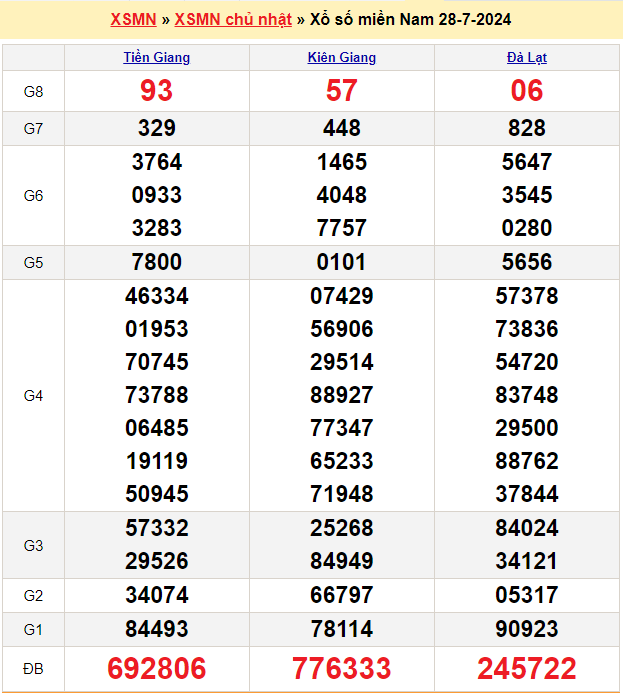623x693 pixels.
Task: Select the G4 result 88927
Action: (342, 395)
